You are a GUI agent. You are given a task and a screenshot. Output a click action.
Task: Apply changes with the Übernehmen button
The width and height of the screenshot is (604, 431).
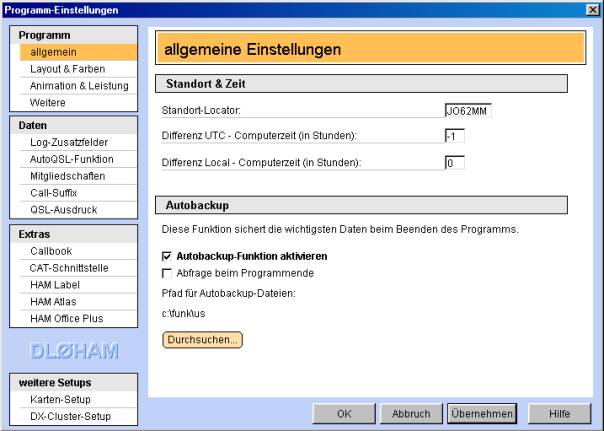(482, 414)
